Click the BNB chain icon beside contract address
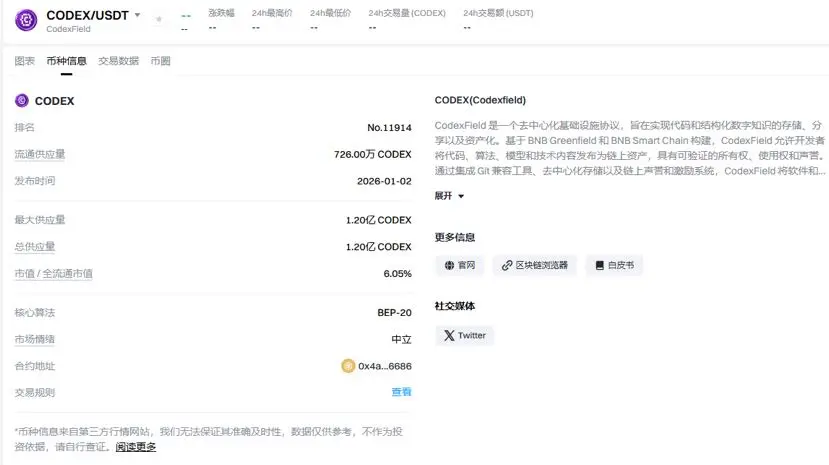The image size is (829, 465). coord(348,366)
